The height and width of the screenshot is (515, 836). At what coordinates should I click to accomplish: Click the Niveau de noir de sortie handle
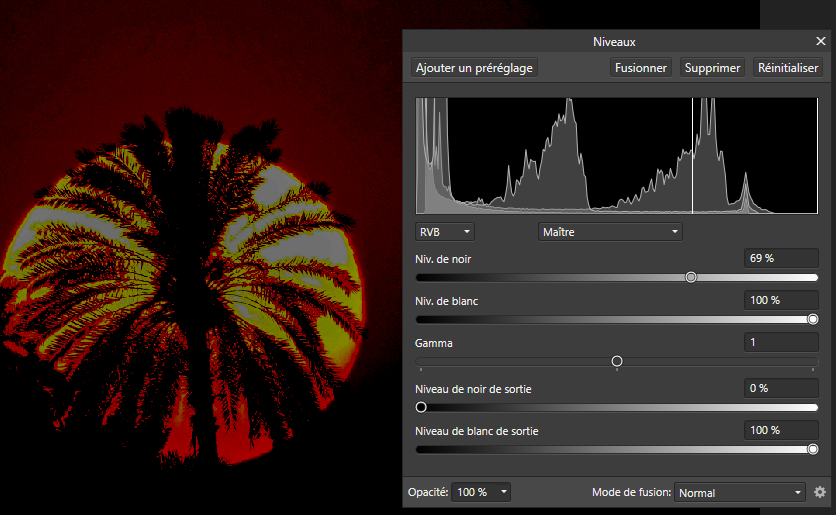(x=421, y=407)
